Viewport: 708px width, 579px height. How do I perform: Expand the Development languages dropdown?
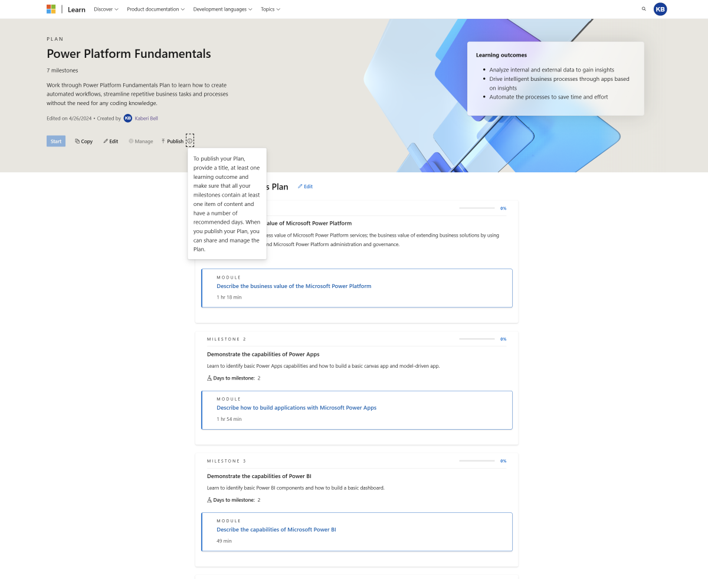tap(223, 9)
